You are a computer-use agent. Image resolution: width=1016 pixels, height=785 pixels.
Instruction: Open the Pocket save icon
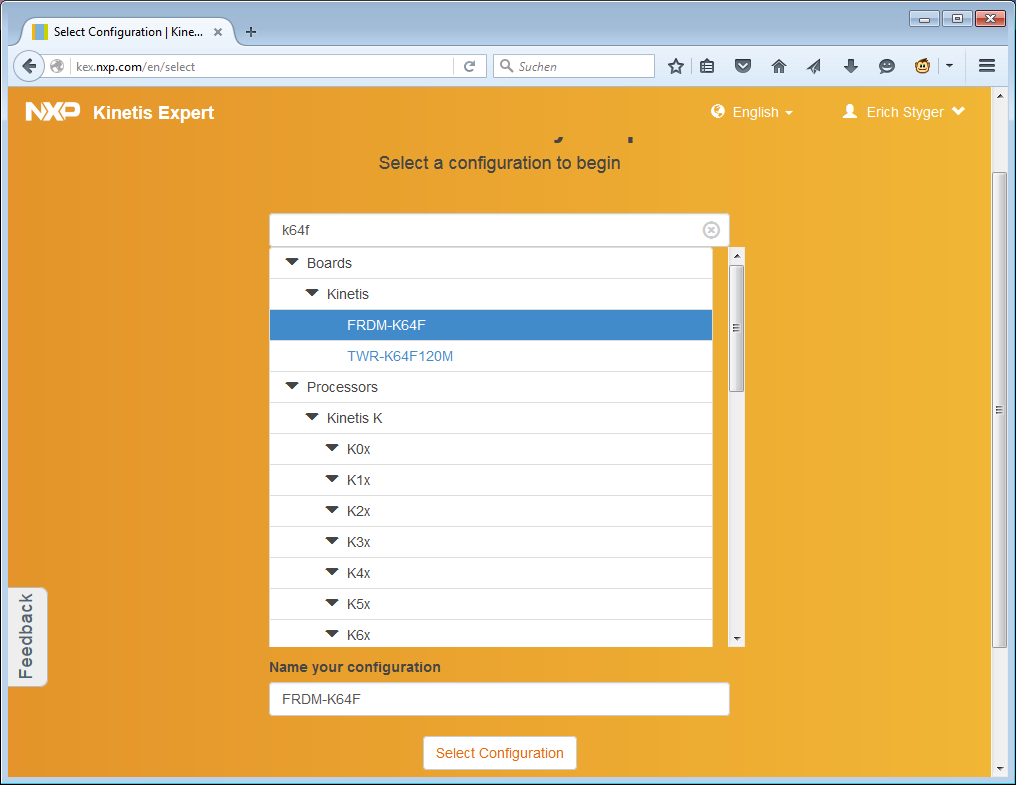pos(743,66)
